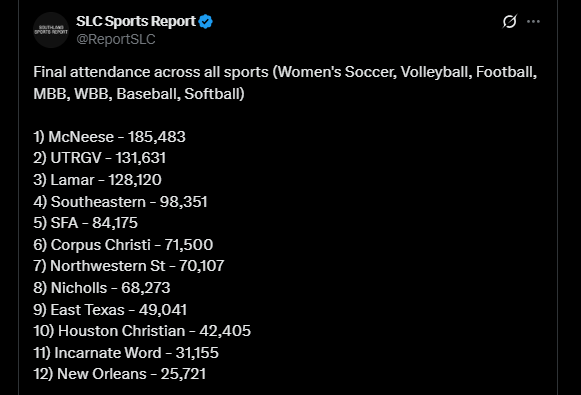Image resolution: width=581 pixels, height=395 pixels.
Task: Select the SFA 84,175 entry
Action: pyautogui.click(x=85, y=223)
